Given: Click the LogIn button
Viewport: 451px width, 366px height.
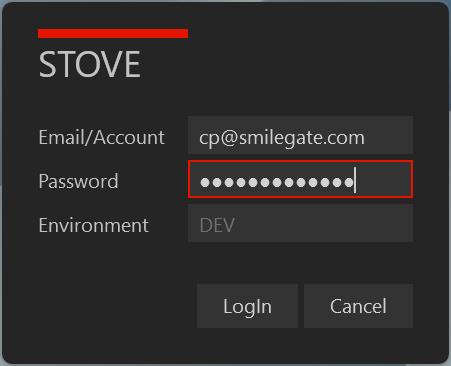Looking at the screenshot, I should pos(247,306).
